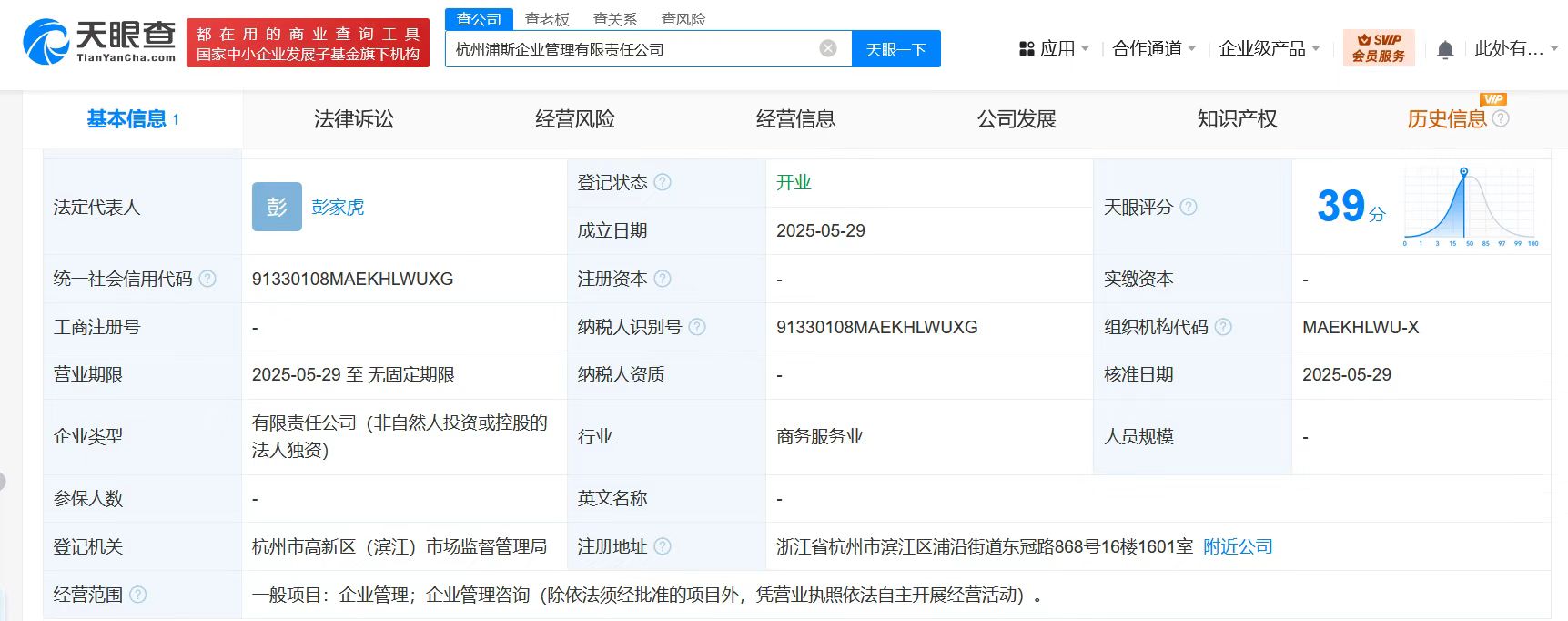Click help icon next to 统一社会信用代码

[207, 279]
